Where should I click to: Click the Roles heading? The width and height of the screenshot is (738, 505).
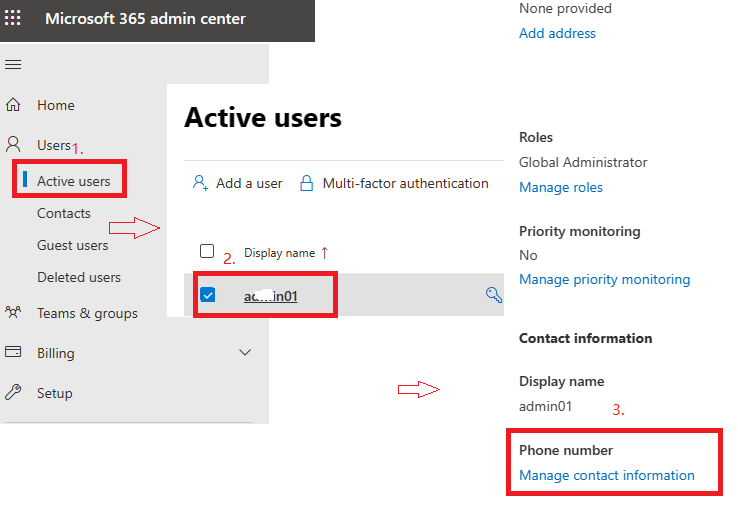536,137
